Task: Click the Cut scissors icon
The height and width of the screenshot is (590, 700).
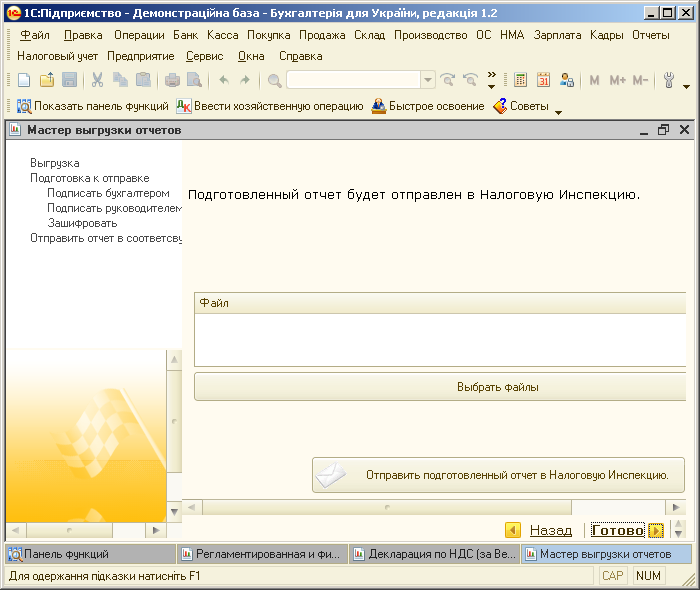Action: click(97, 80)
